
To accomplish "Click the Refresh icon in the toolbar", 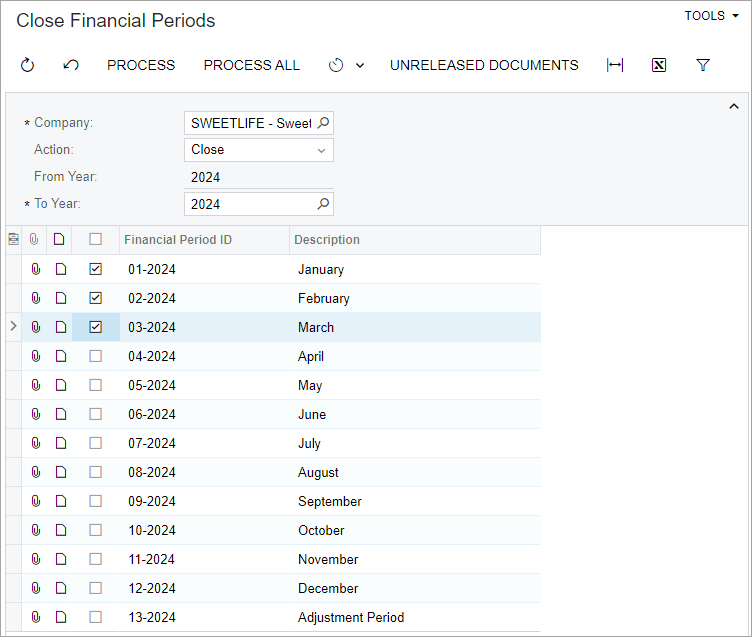I will click(28, 65).
